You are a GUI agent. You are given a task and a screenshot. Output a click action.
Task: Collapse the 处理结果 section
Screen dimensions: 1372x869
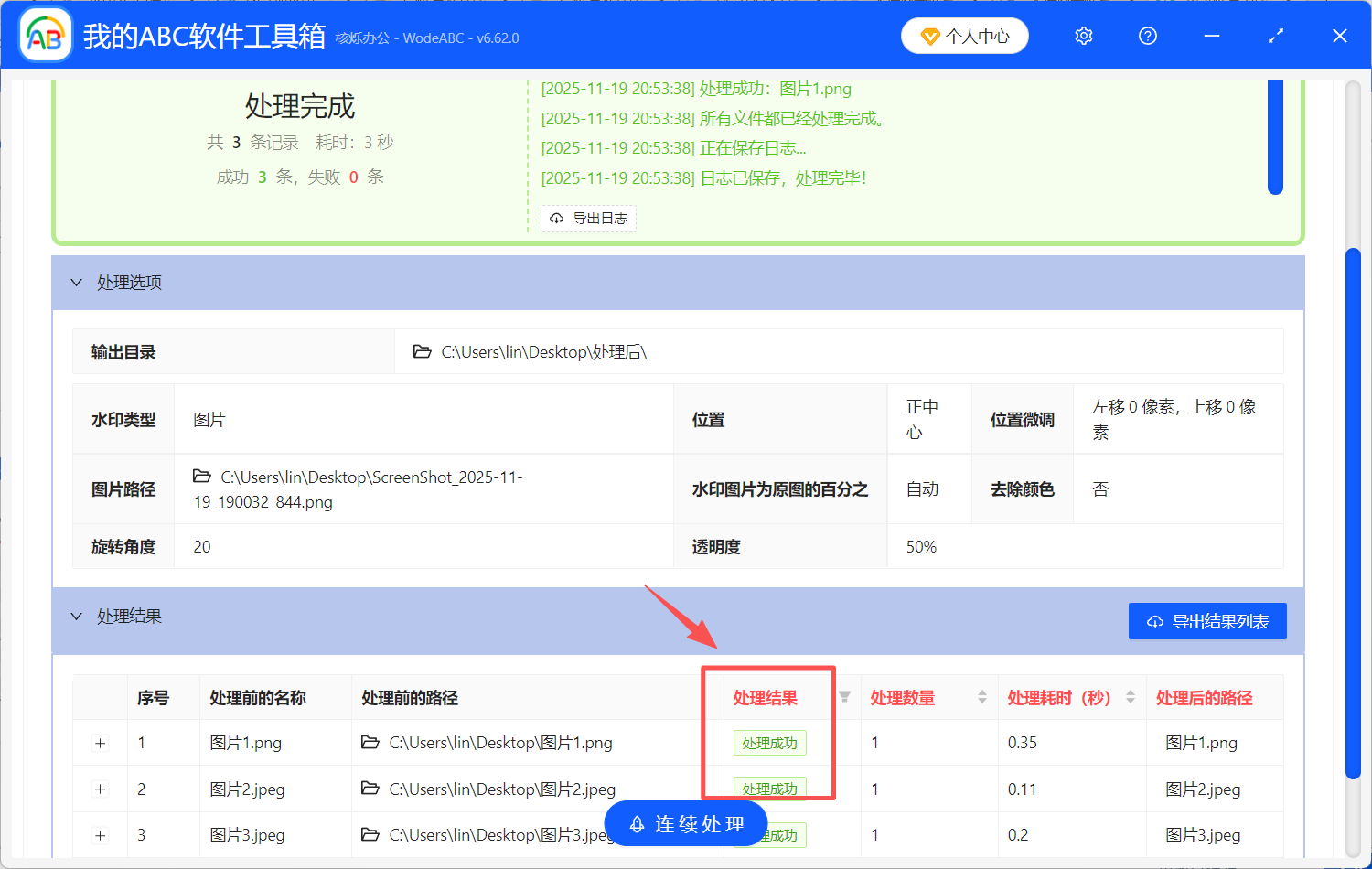tap(77, 616)
